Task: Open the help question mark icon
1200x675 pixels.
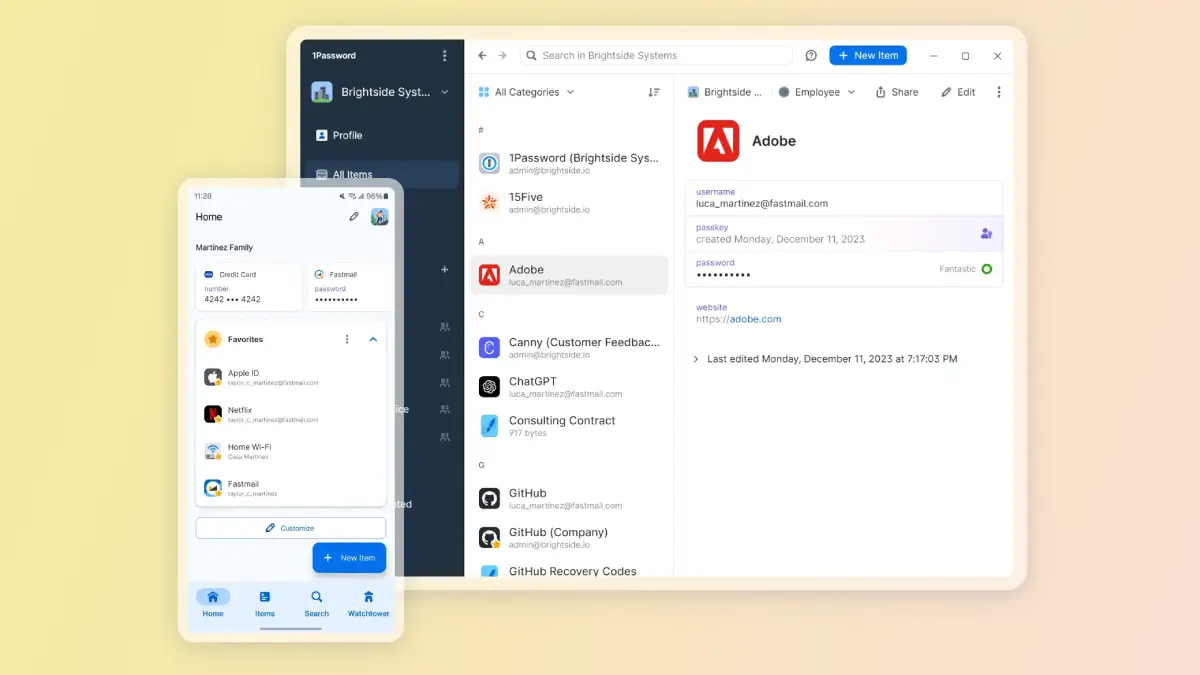Action: coord(811,56)
